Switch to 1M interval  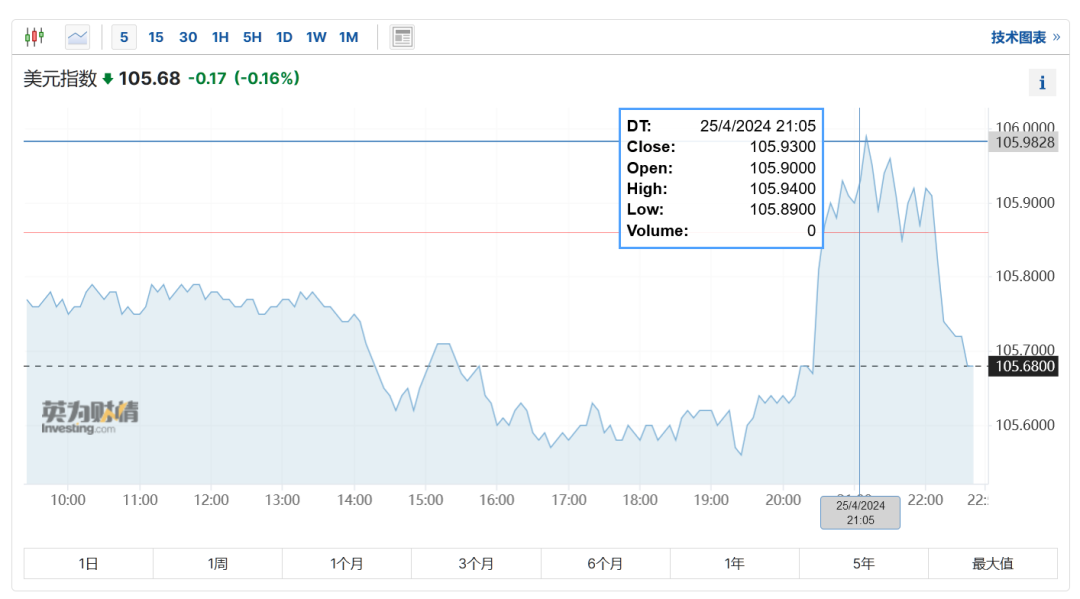click(348, 37)
